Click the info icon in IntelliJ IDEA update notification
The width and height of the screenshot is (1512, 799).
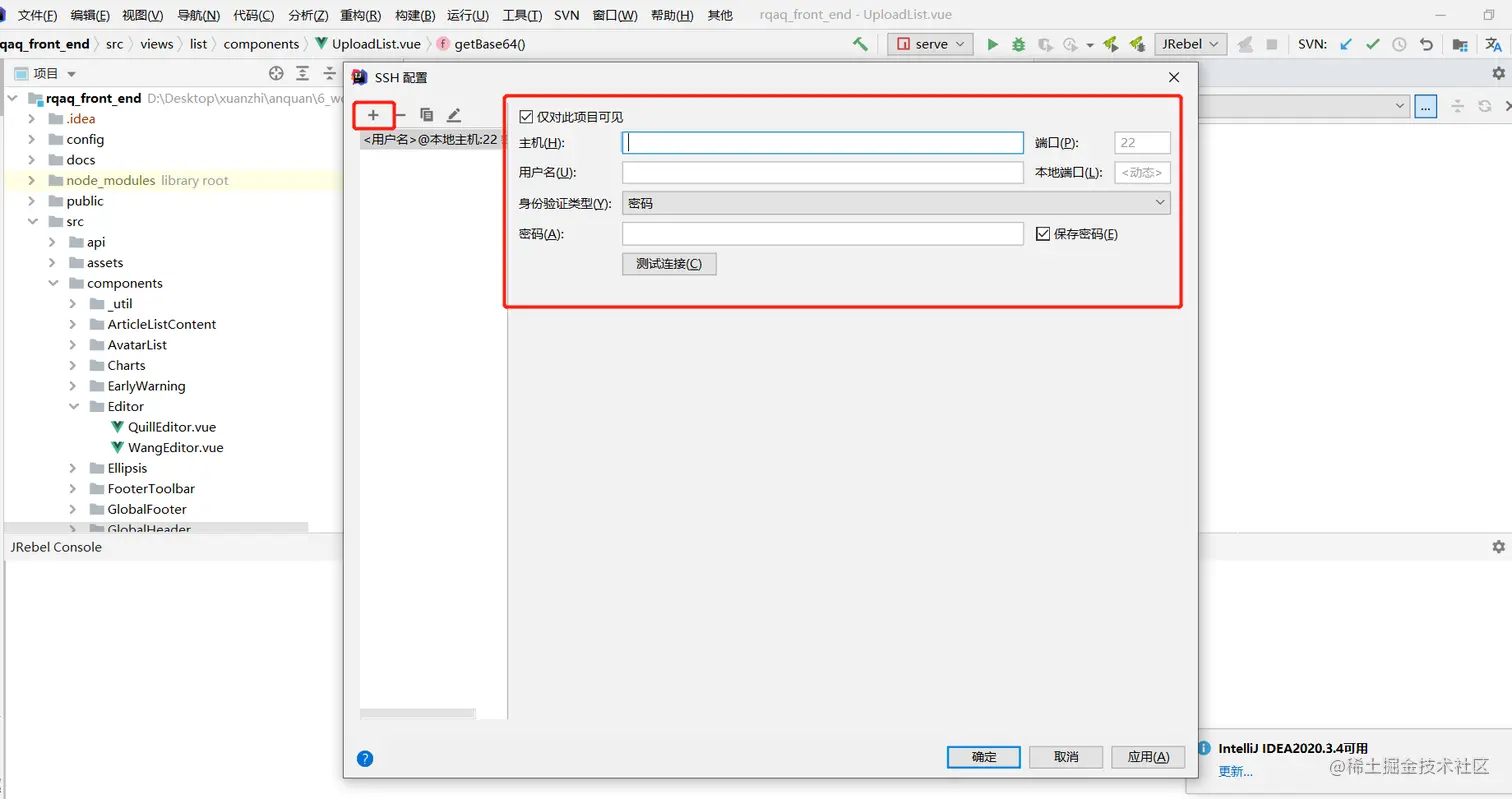(x=1204, y=748)
